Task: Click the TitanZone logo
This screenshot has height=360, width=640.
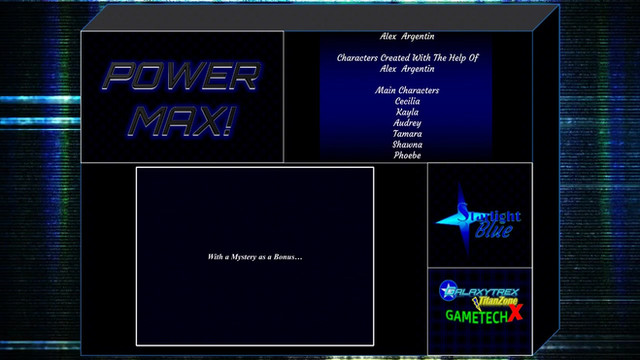Action: 496,302
